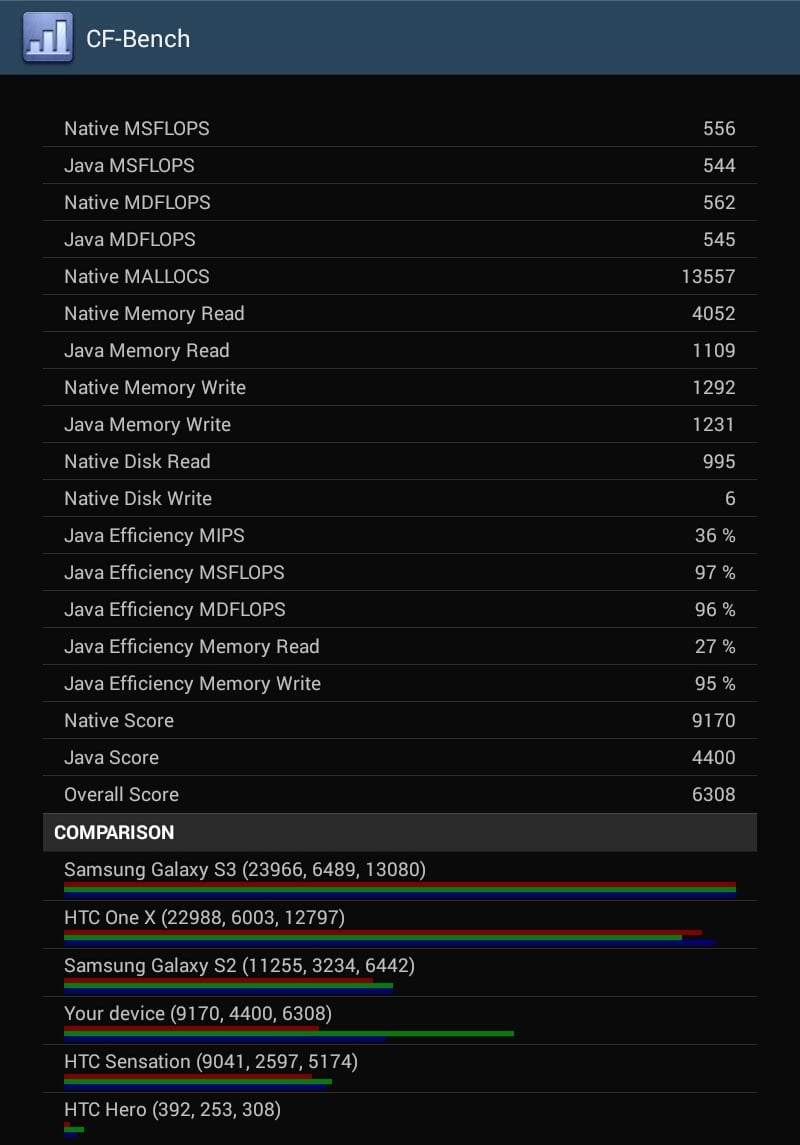This screenshot has height=1145, width=800.
Task: Tap the Native MALLOCS 13557 row
Action: tap(400, 277)
